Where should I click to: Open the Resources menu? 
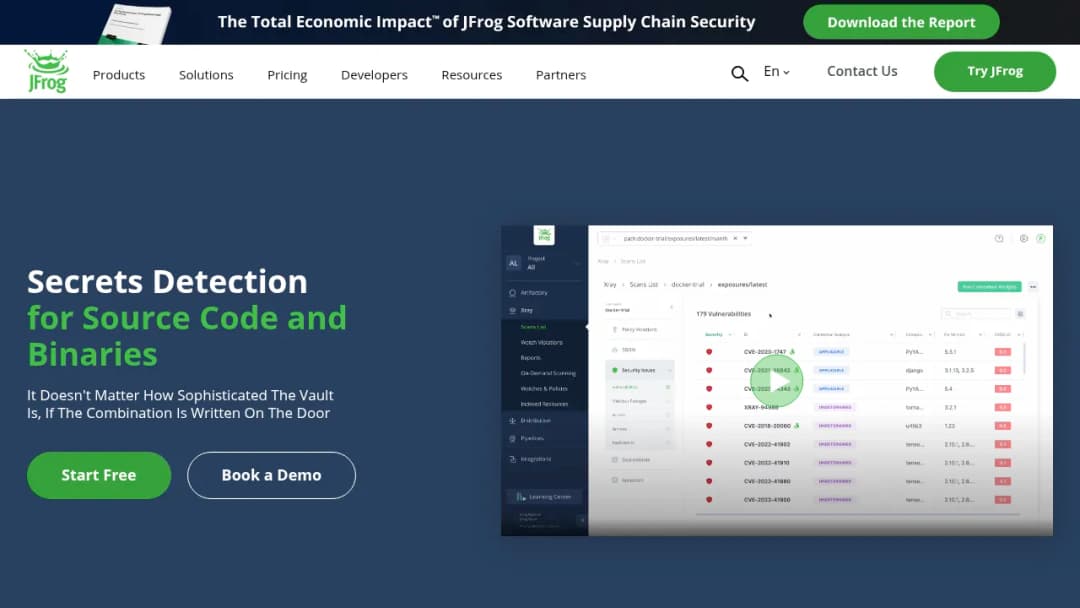[x=472, y=75]
